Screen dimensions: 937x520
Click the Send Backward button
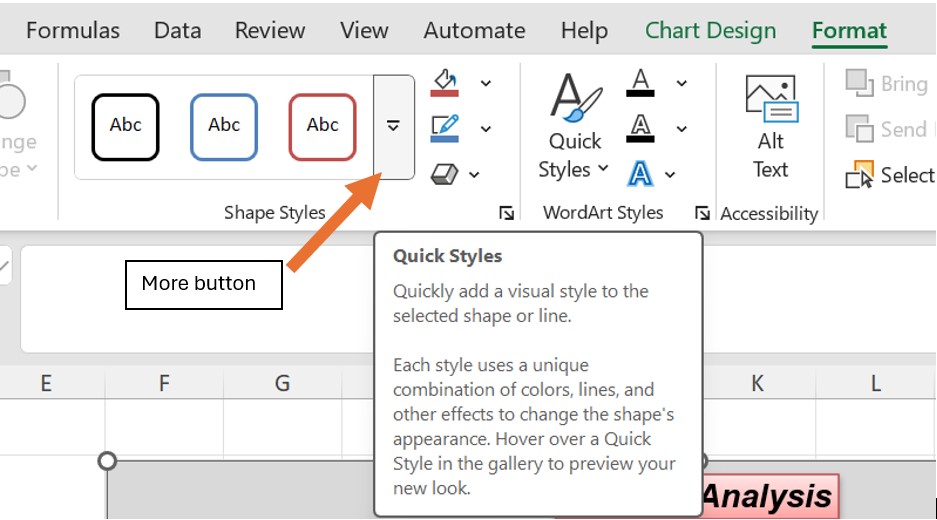pos(887,129)
